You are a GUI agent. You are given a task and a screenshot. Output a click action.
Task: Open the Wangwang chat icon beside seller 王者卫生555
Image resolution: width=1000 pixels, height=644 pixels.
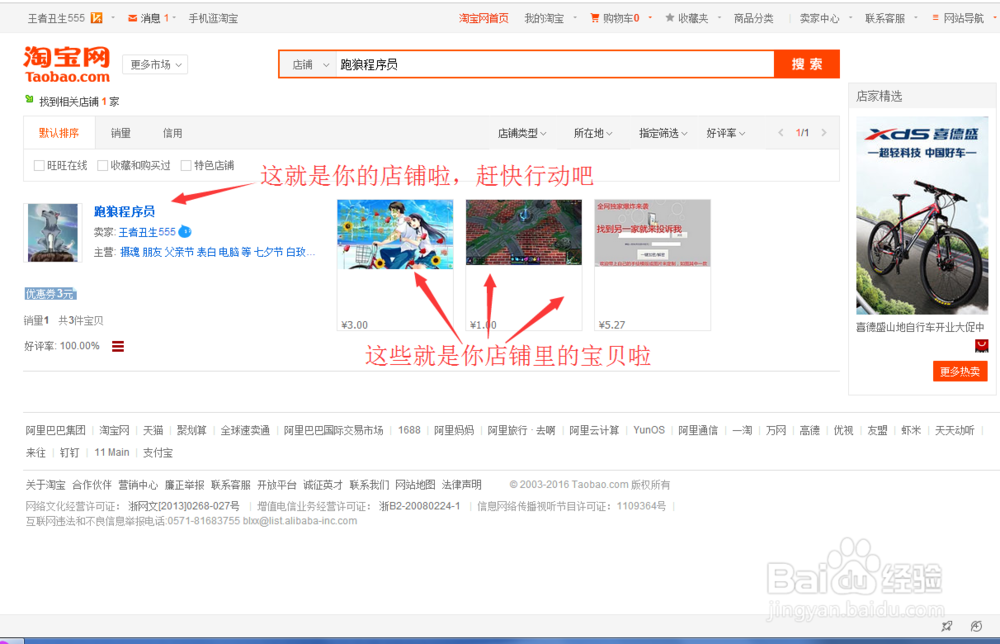coord(185,232)
